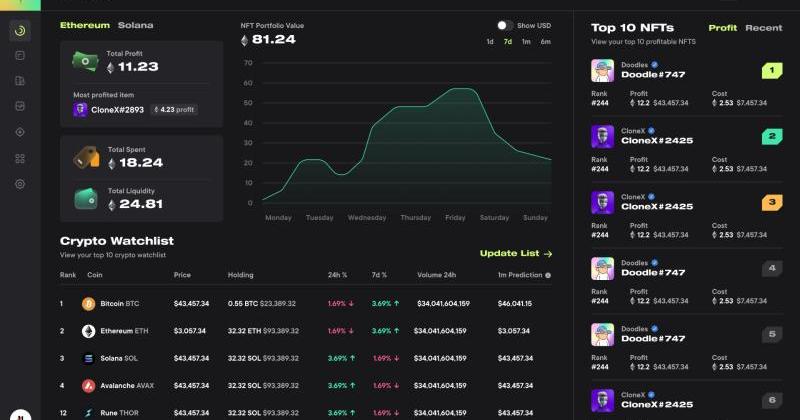Click the orange number 3 rank badge
The width and height of the screenshot is (800, 420).
[771, 202]
